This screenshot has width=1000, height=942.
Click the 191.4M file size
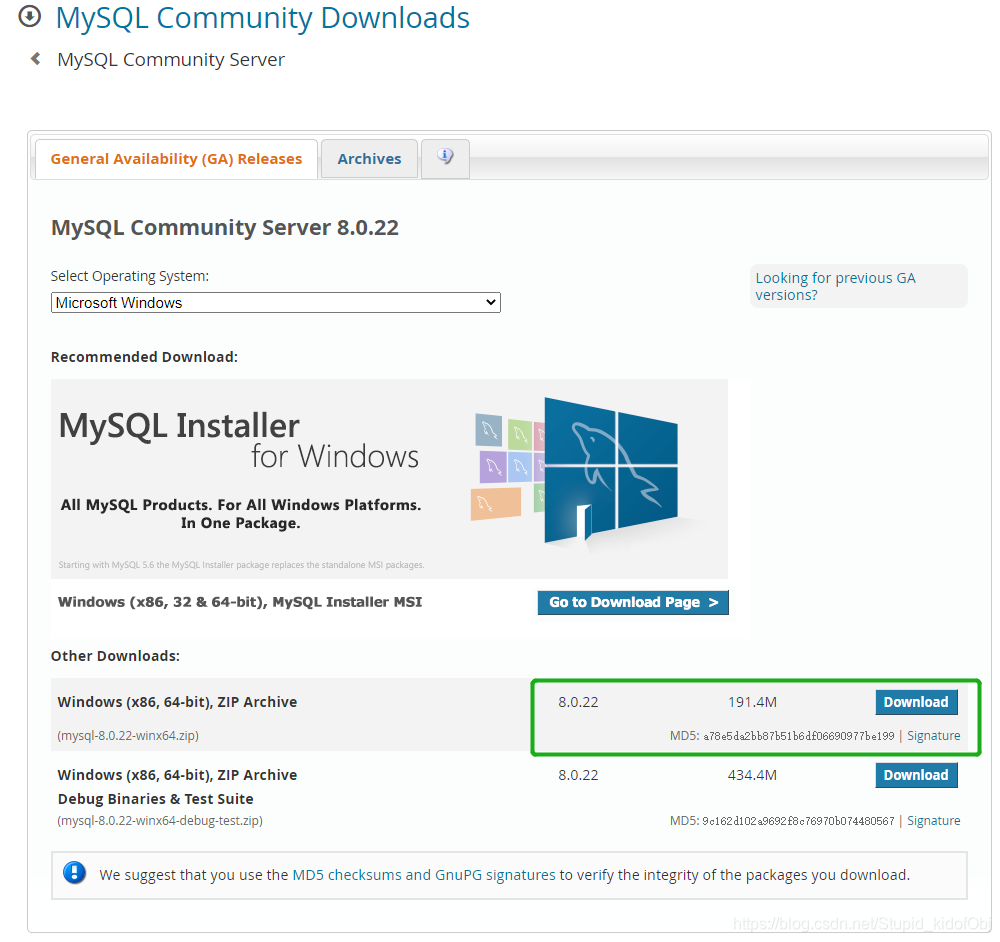[752, 702]
